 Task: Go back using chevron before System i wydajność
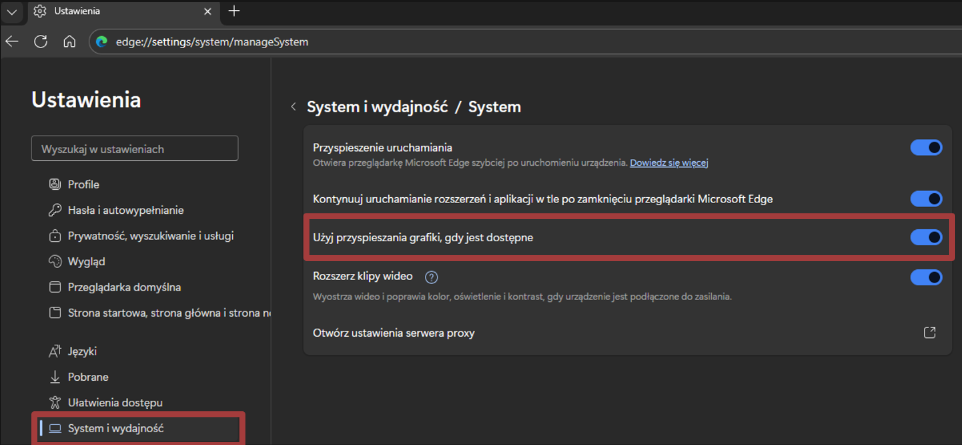click(293, 107)
